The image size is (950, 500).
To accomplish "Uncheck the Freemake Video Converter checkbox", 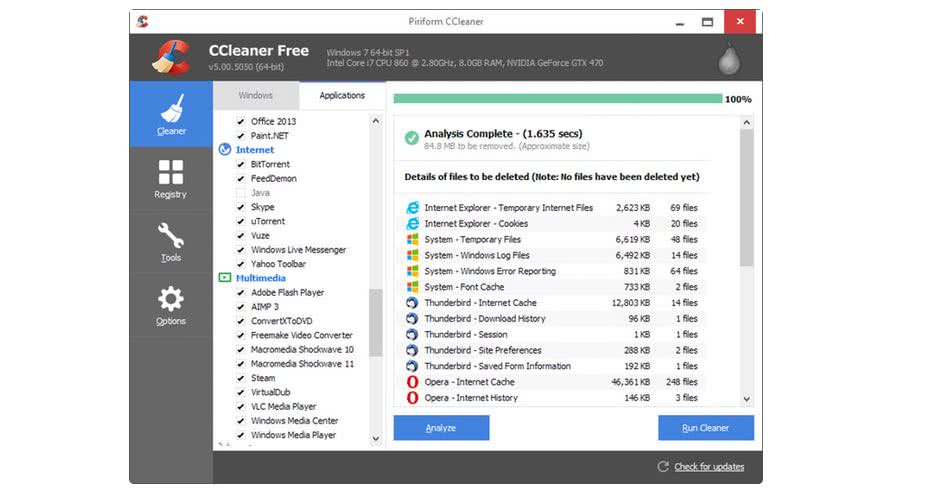I will (241, 335).
